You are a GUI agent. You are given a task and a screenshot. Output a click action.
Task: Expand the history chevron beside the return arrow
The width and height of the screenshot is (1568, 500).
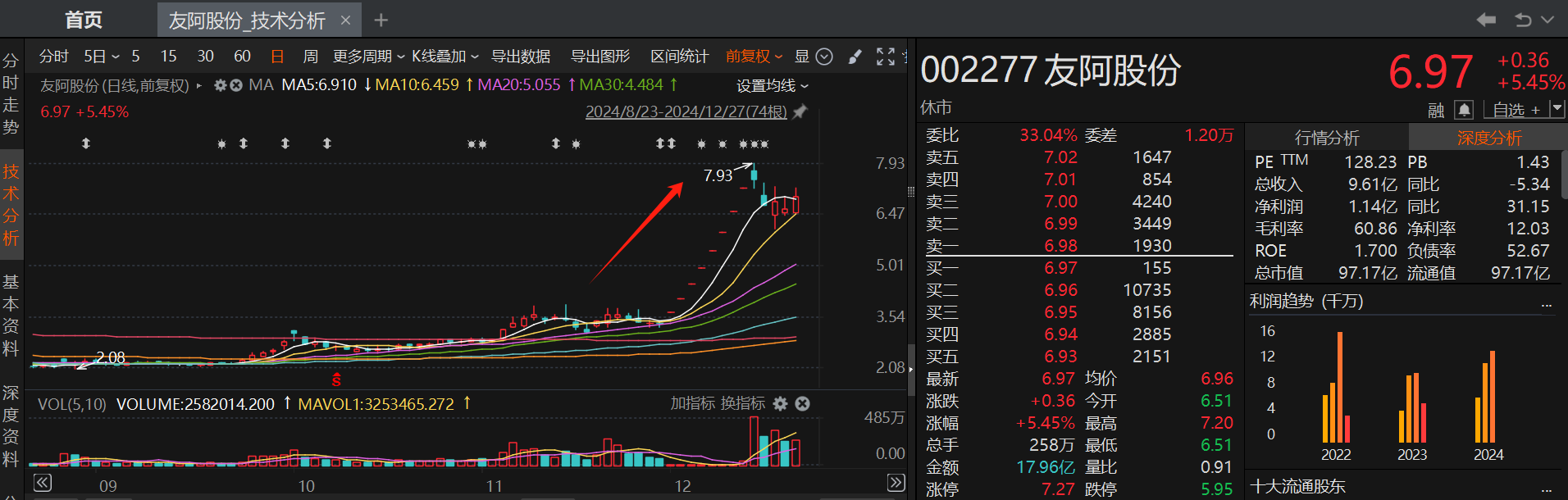click(1547, 20)
